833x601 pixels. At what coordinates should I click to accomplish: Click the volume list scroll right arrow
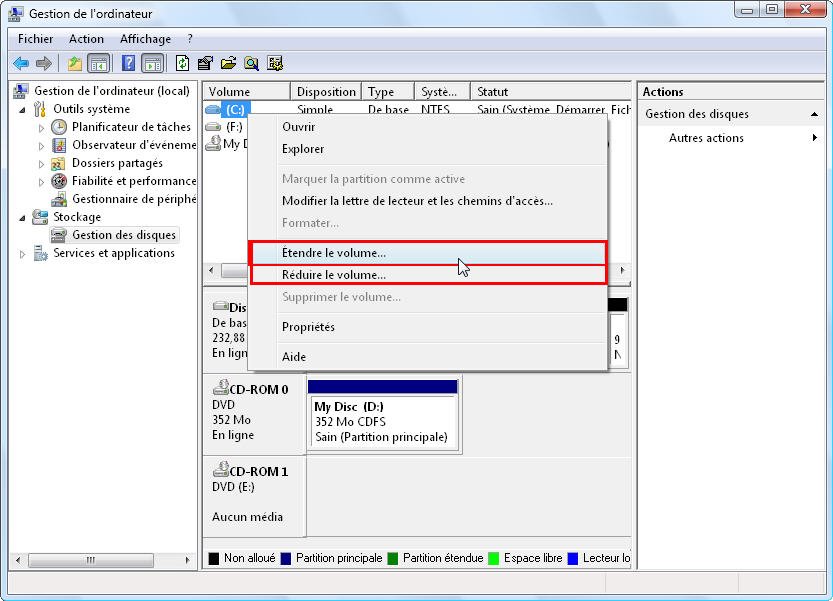(622, 270)
